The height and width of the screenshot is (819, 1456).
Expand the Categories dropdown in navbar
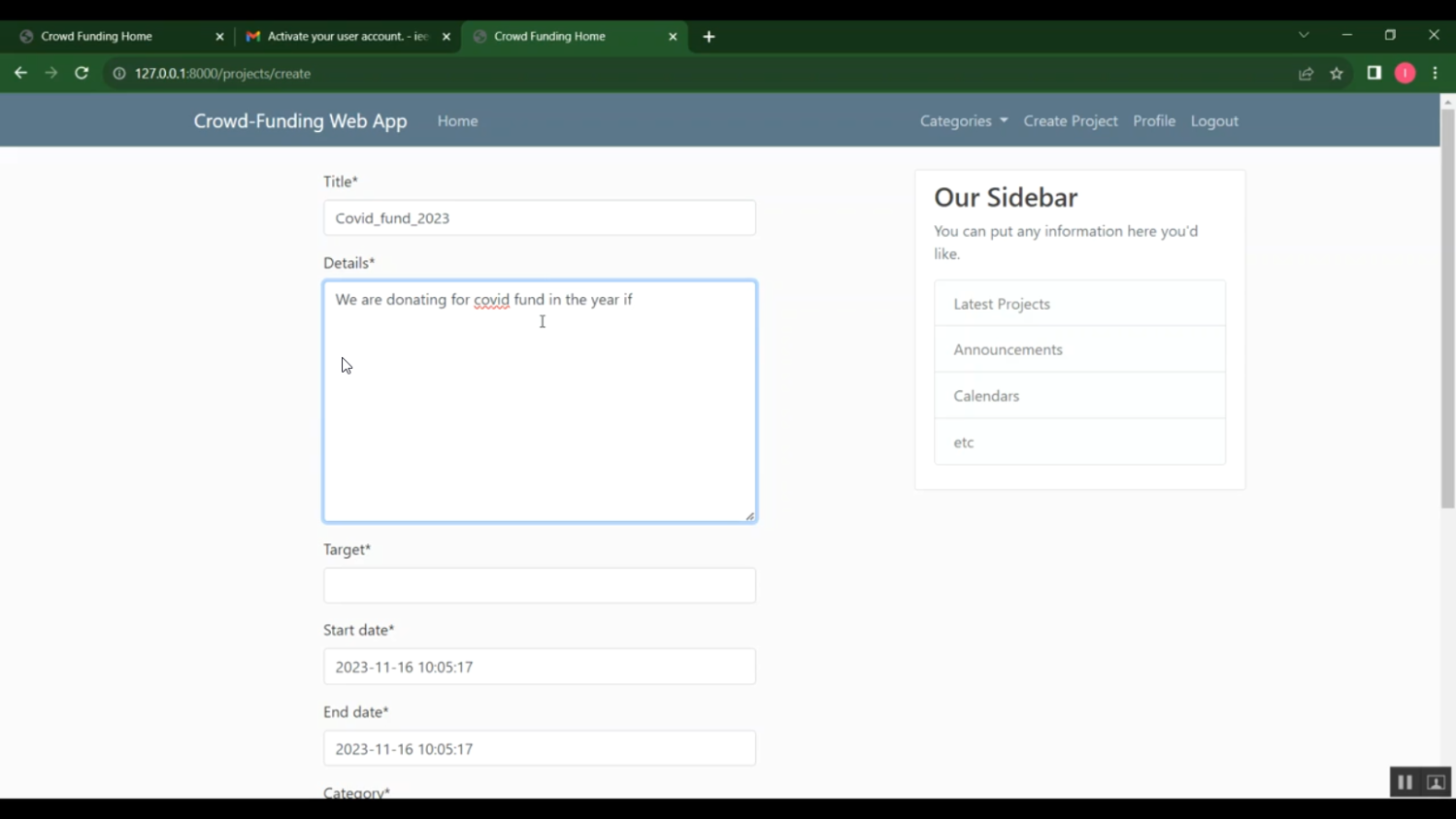(963, 121)
